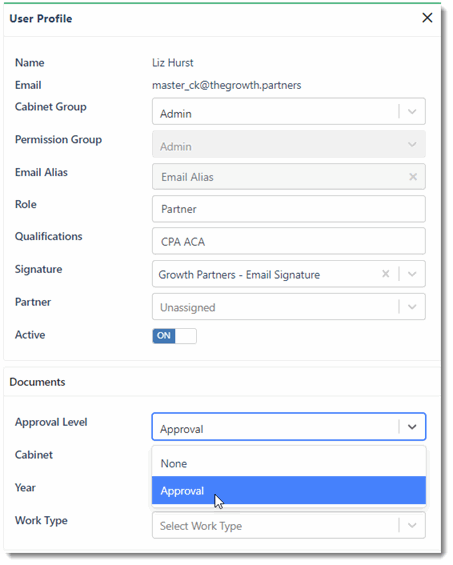Clear the Email Alias field X icon
The width and height of the screenshot is (453, 565).
tap(413, 177)
